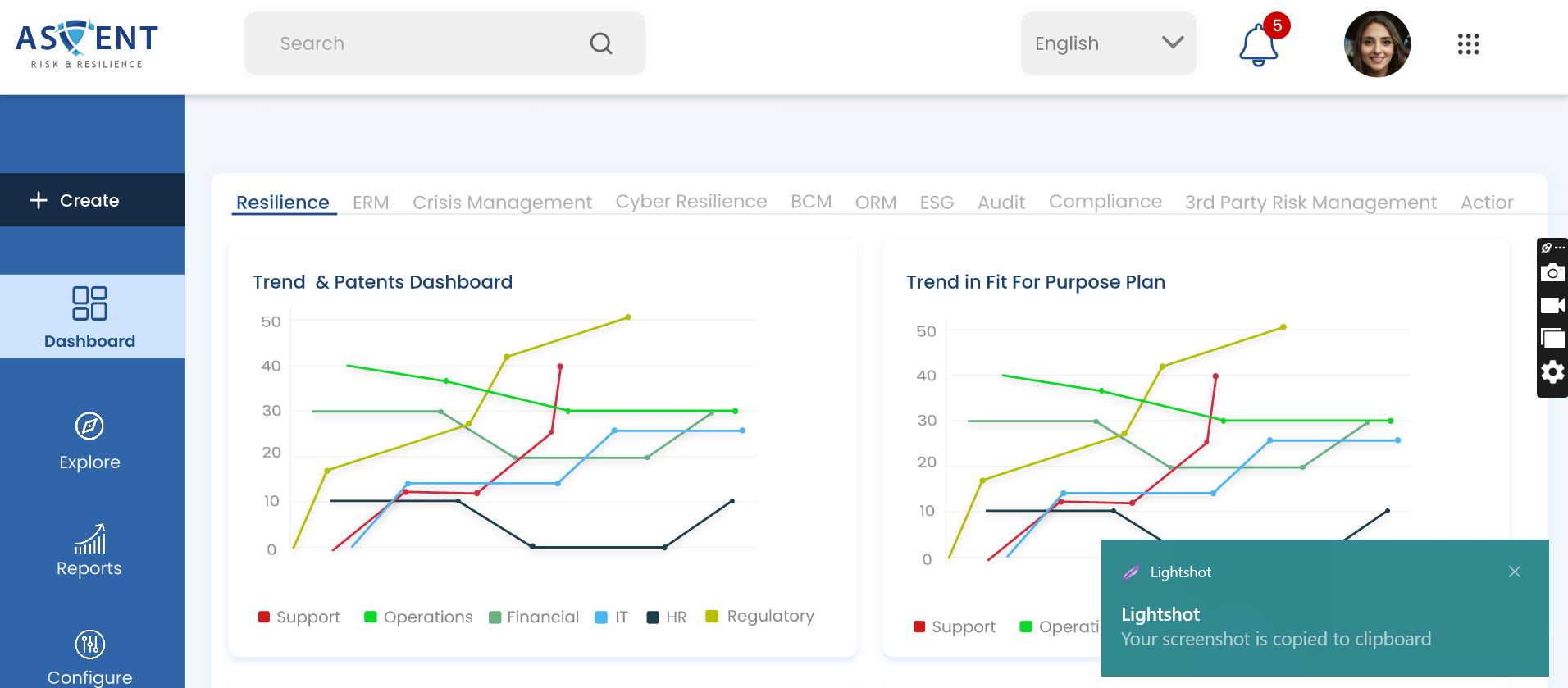Expand the English language dropdown

[x=1108, y=43]
